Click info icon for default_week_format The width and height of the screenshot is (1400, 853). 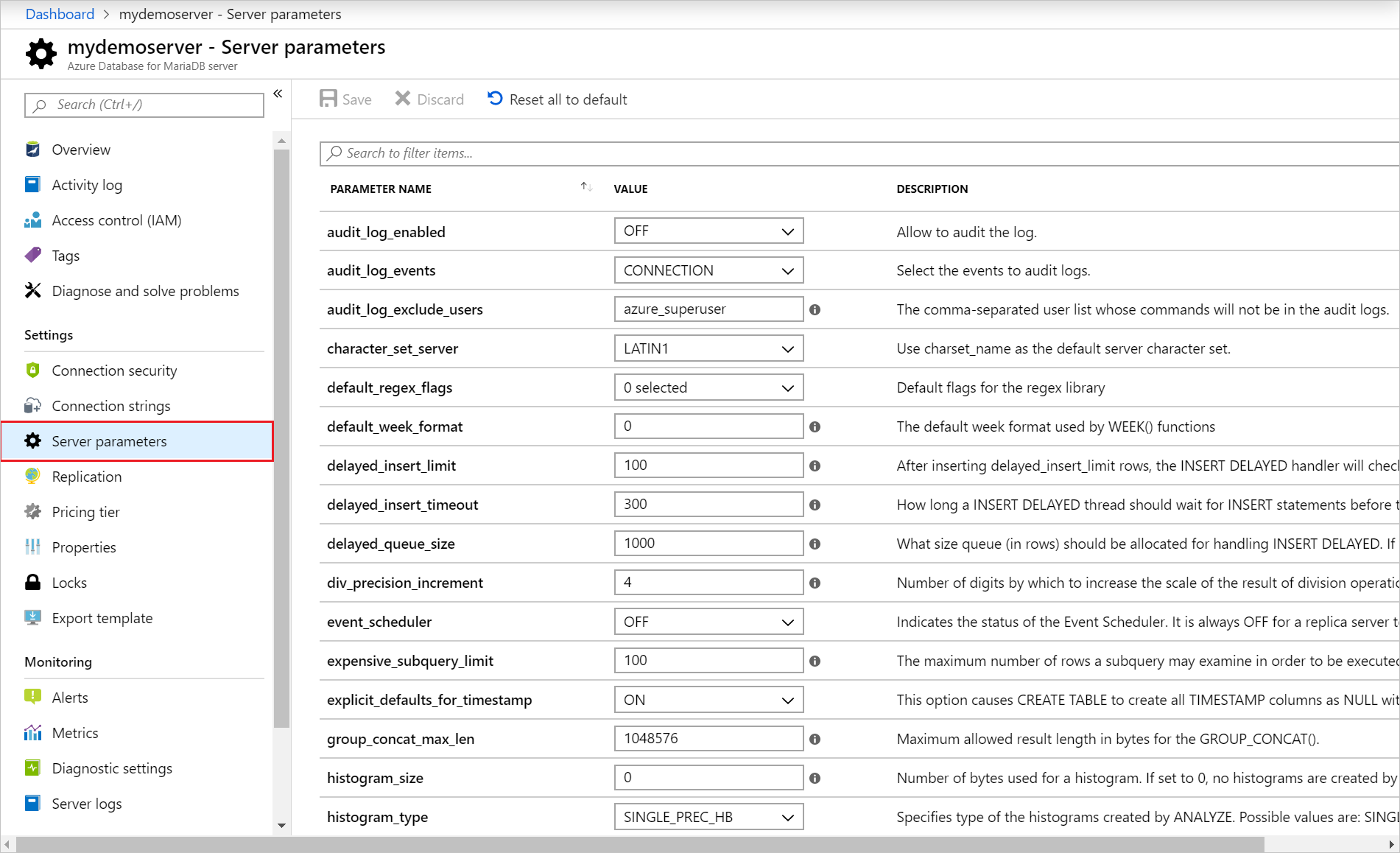[x=815, y=427]
